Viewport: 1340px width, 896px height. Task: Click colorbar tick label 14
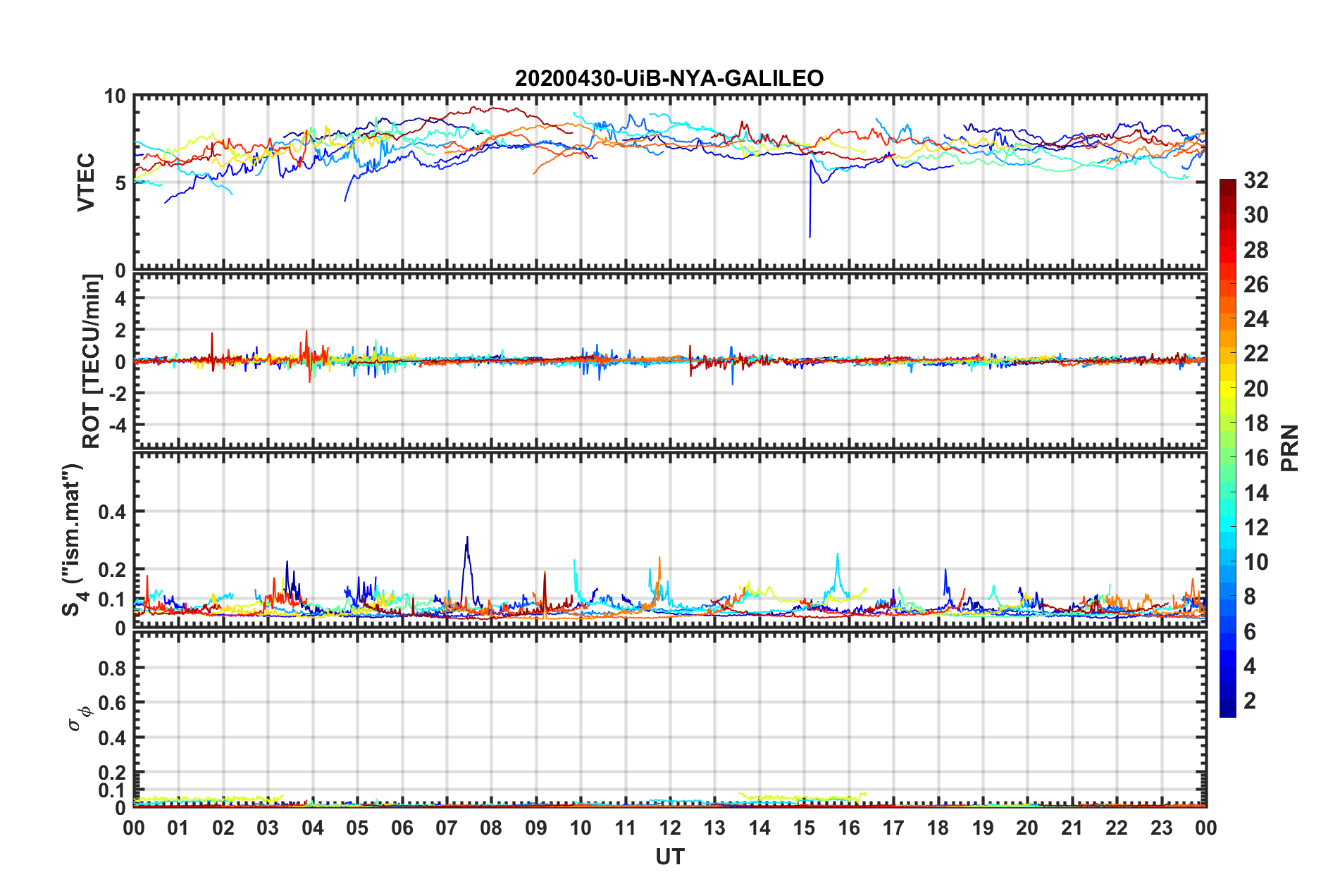1255,492
